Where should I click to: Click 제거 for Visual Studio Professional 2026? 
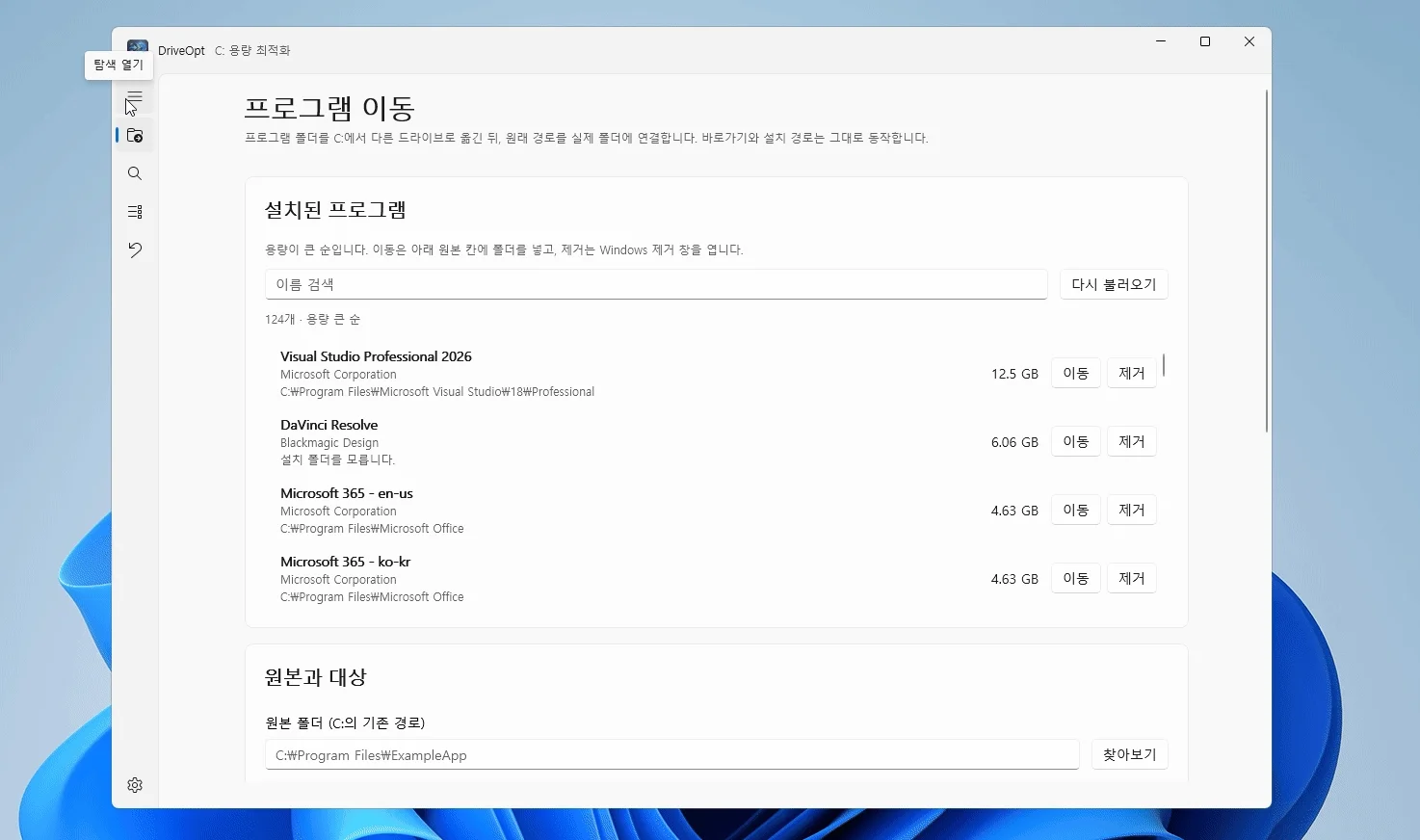pos(1131,373)
